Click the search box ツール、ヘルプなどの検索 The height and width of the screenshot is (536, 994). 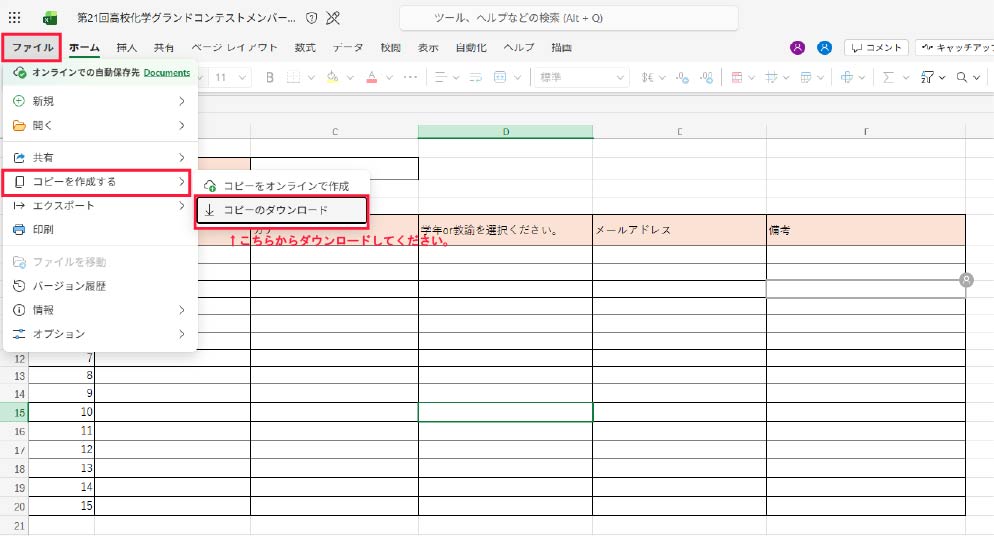click(x=569, y=18)
